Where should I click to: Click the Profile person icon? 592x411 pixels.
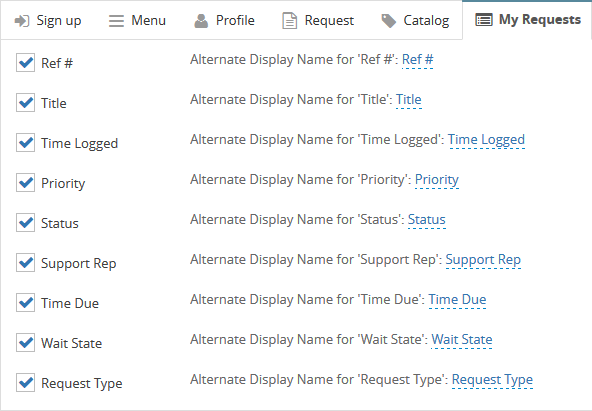coord(201,21)
